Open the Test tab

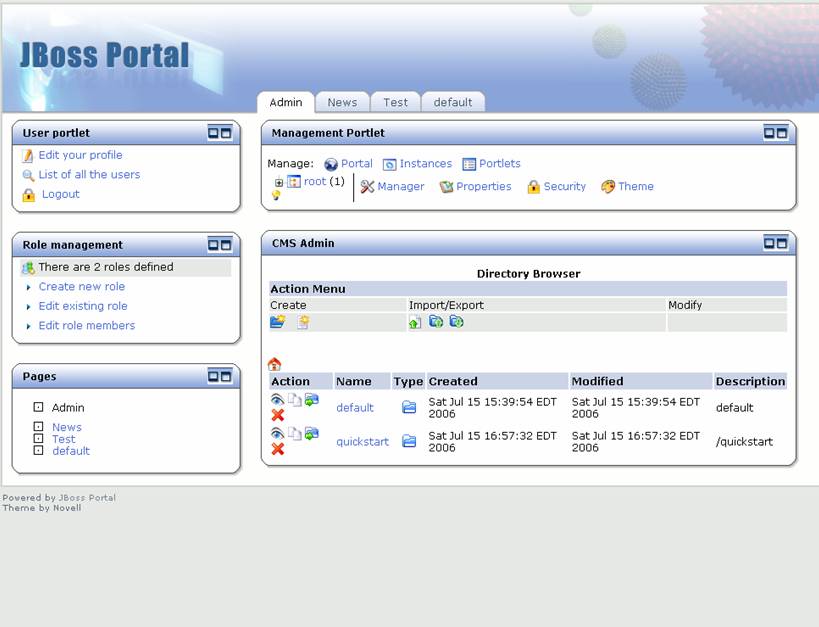point(395,102)
